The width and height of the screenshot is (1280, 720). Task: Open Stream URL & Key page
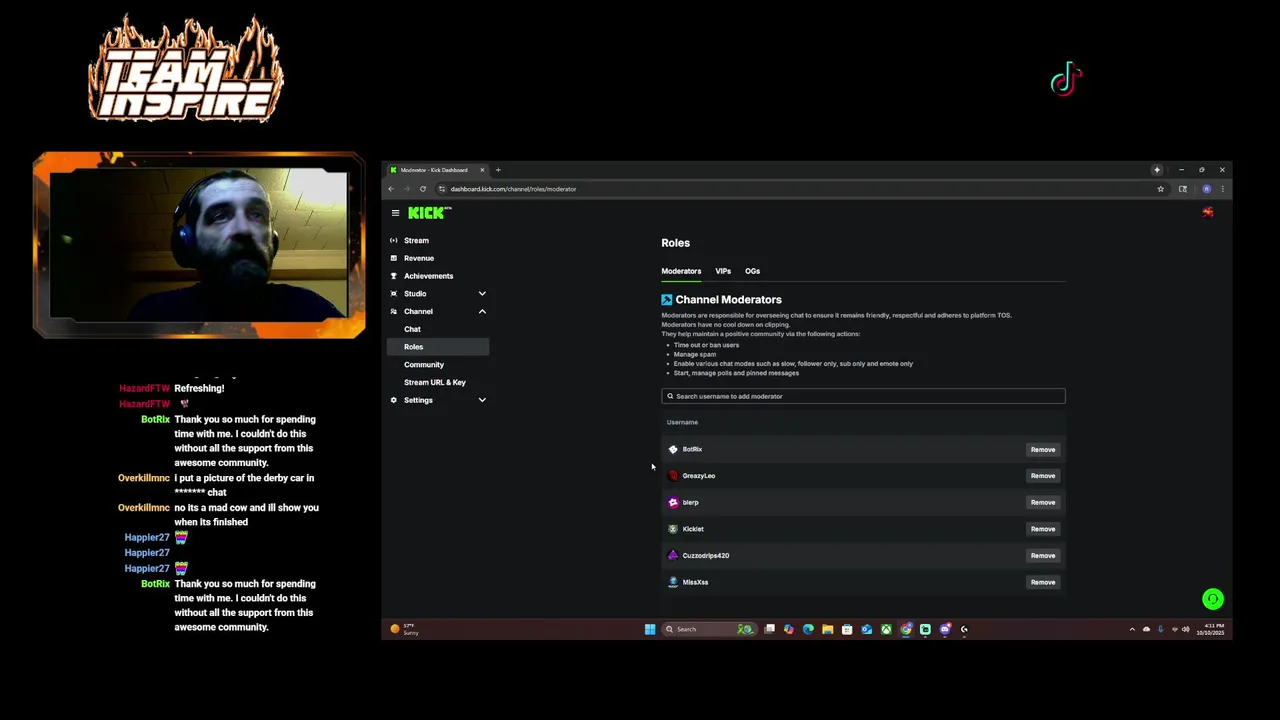coord(438,382)
